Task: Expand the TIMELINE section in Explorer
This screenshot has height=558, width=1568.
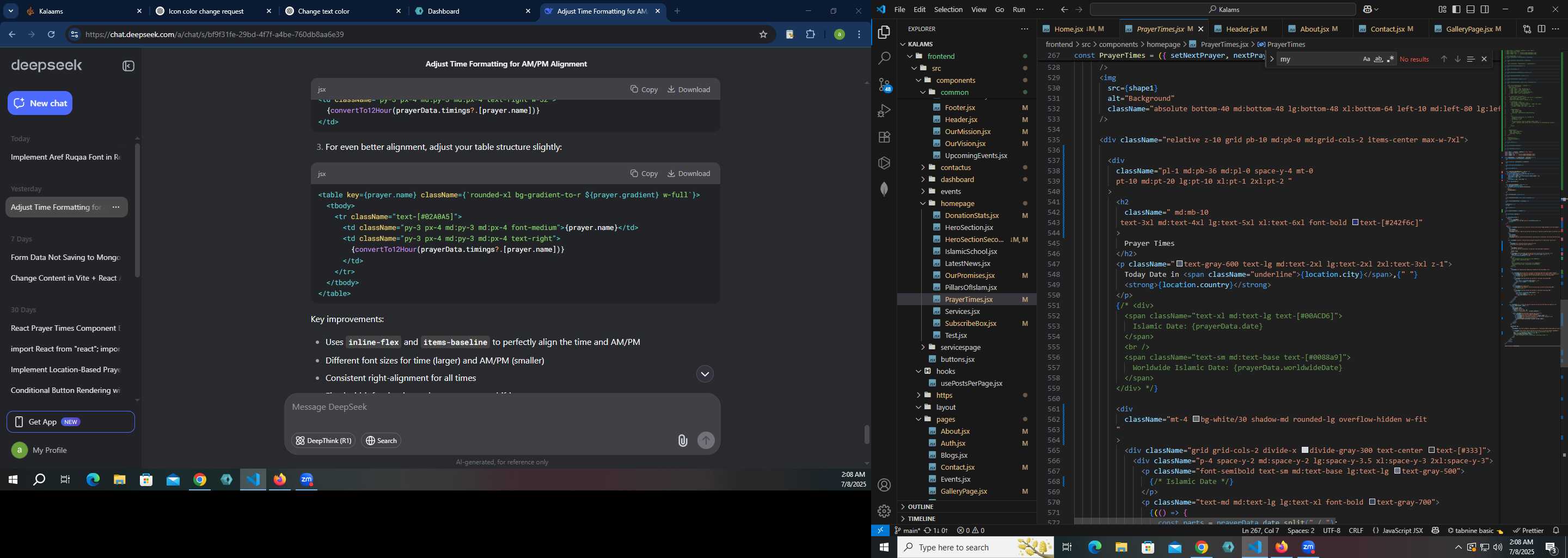Action: tap(966, 519)
